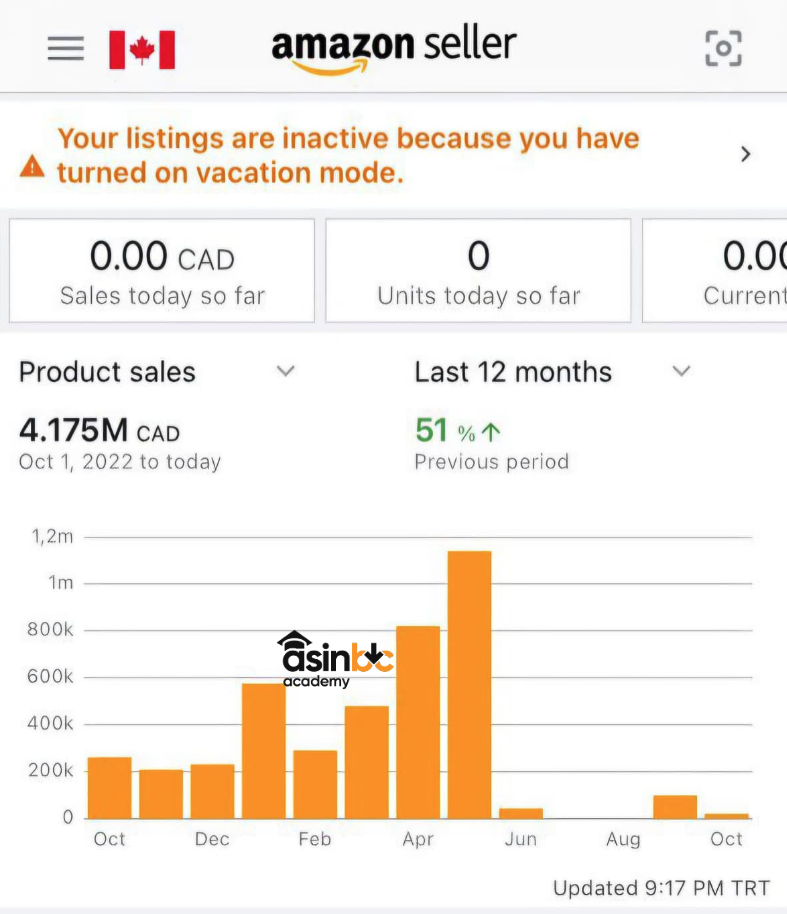Open the hamburger menu
The height and width of the screenshot is (914, 787).
[x=66, y=48]
